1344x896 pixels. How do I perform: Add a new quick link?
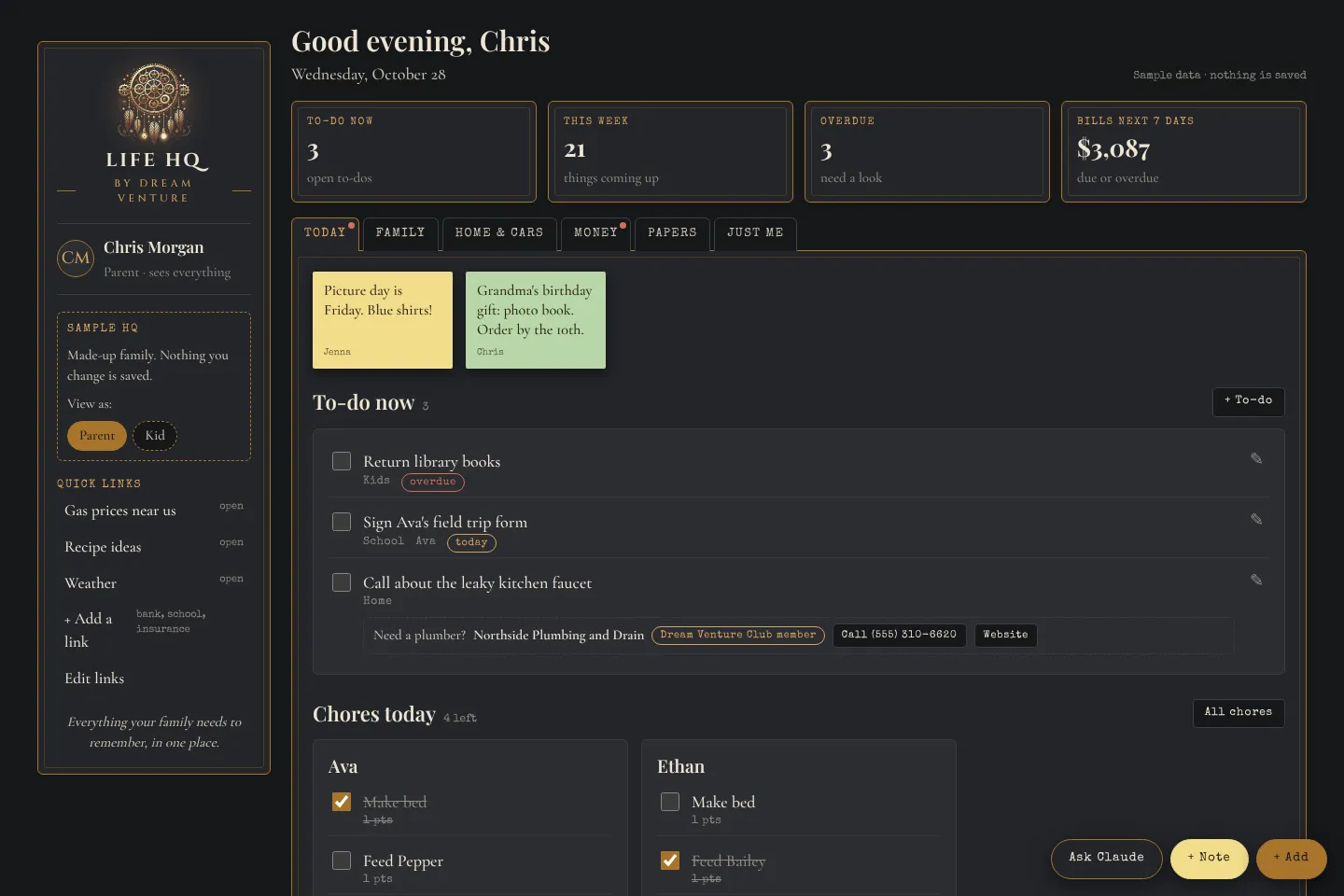154,630
